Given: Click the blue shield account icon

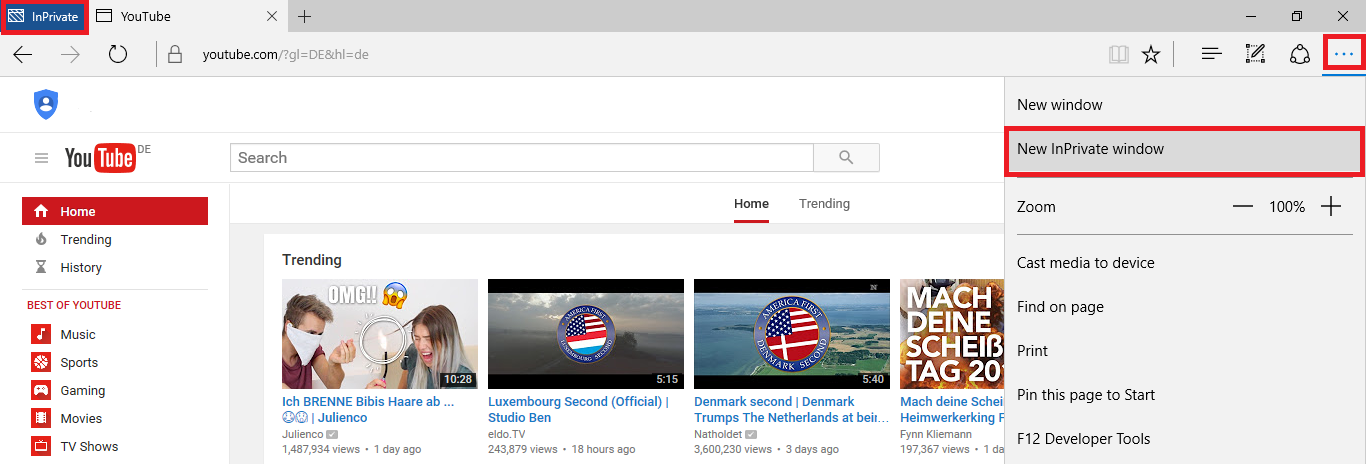Looking at the screenshot, I should pyautogui.click(x=46, y=104).
